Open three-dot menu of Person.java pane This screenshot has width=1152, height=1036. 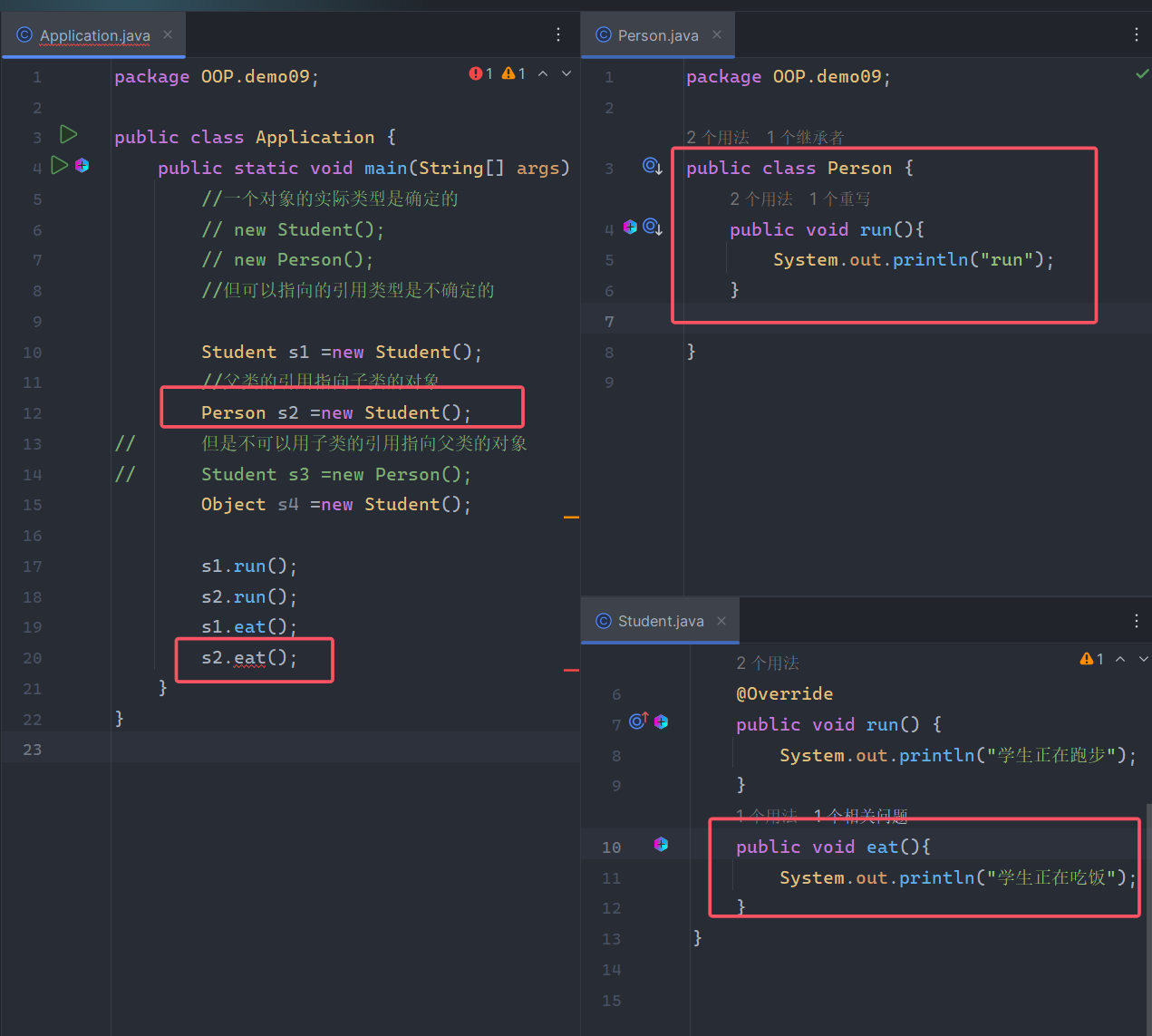coord(1136,34)
